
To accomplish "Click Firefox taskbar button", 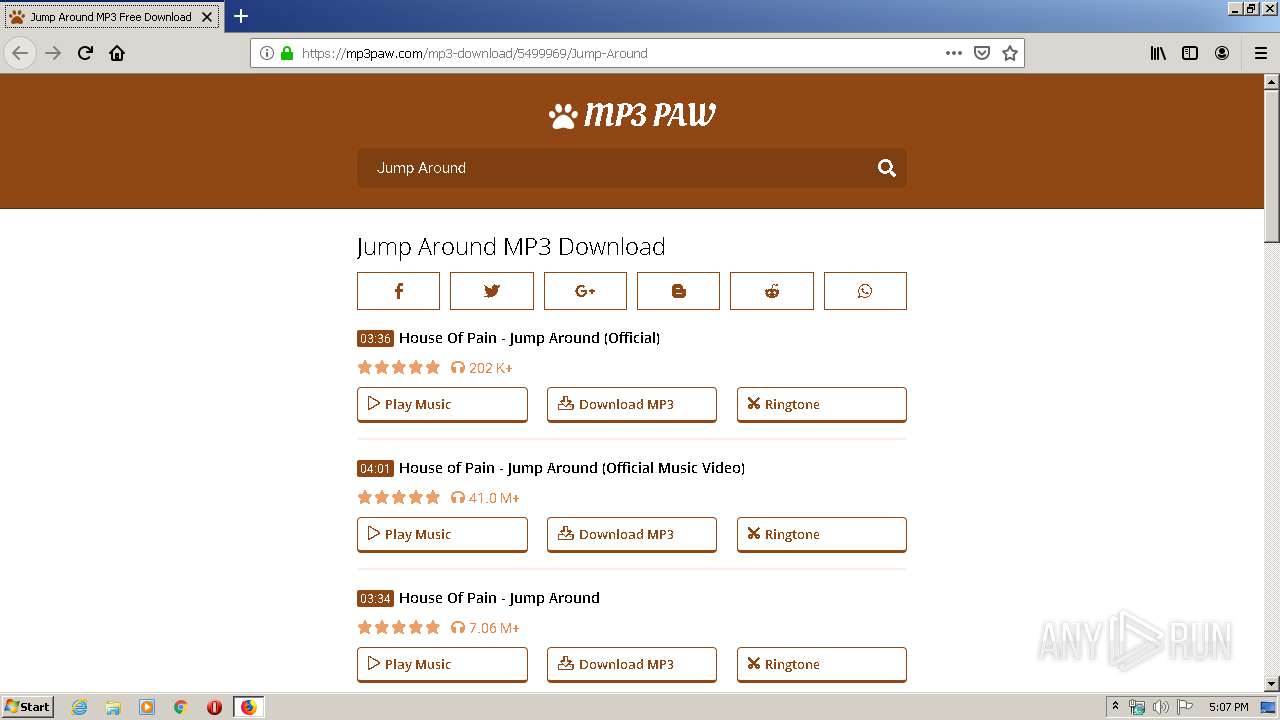I will [x=248, y=707].
